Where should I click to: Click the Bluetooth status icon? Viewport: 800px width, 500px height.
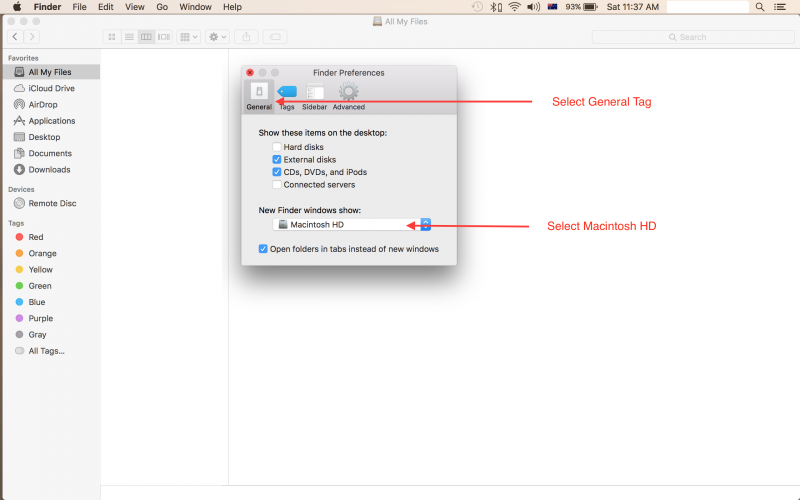pos(496,7)
